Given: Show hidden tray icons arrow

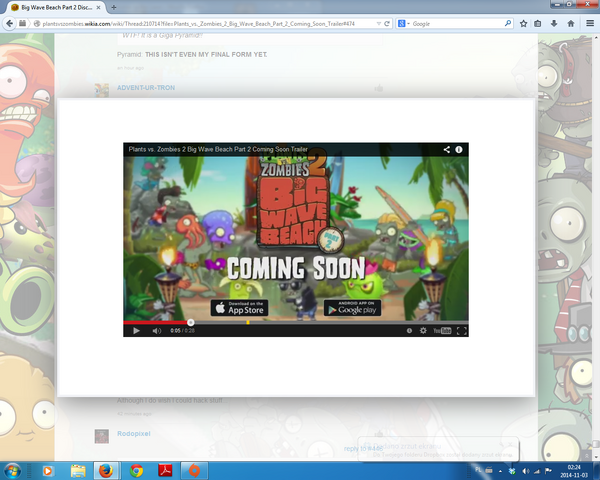Looking at the screenshot, I should 500,471.
